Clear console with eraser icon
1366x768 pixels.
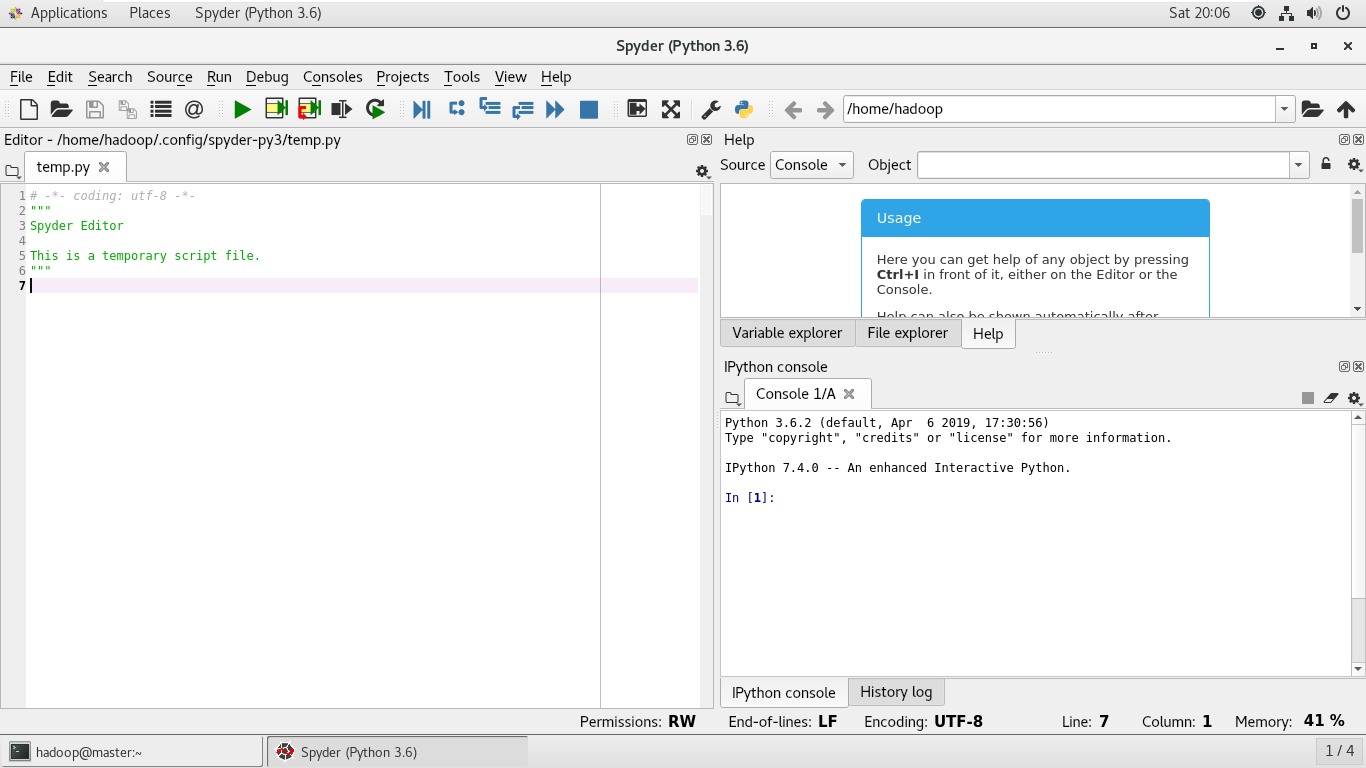1331,398
